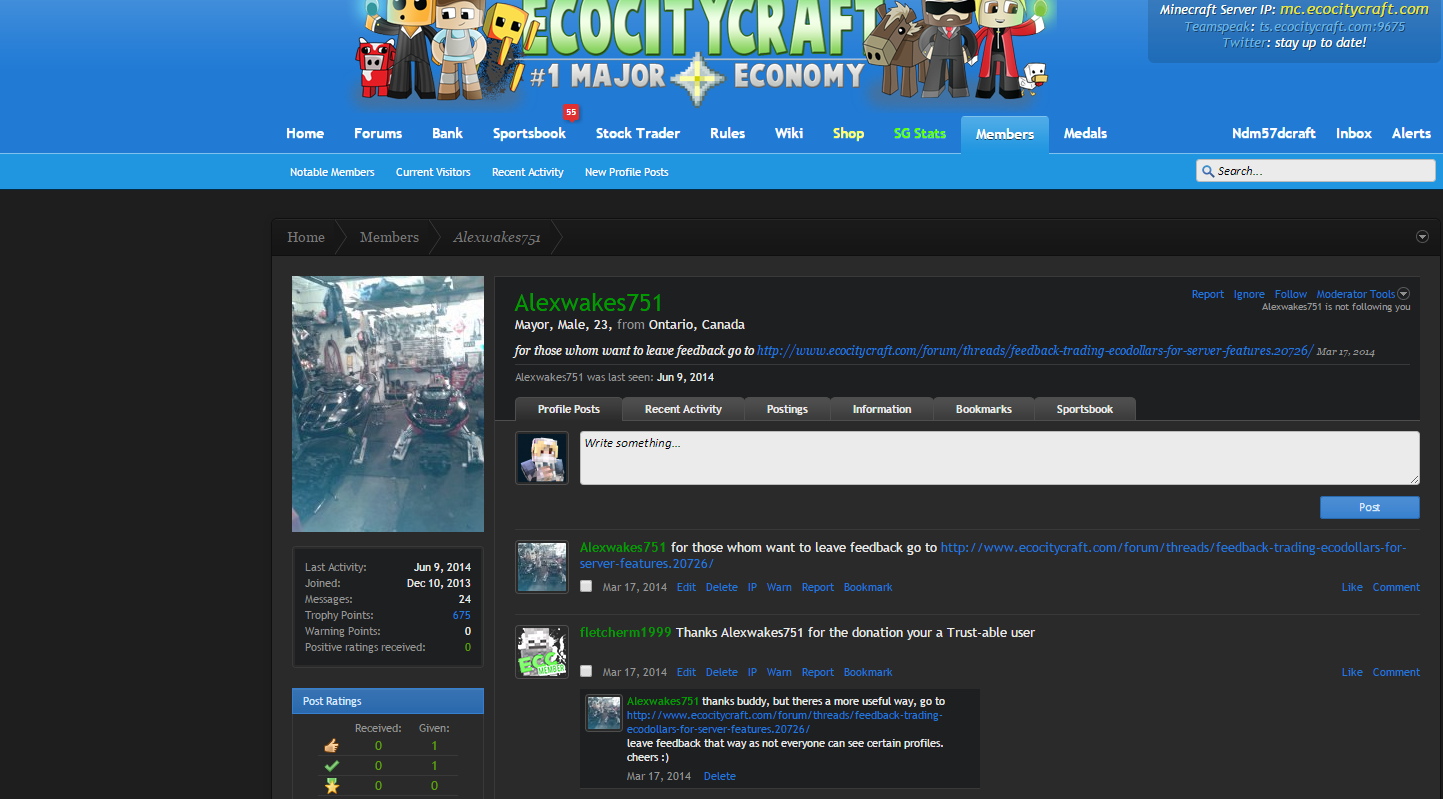This screenshot has height=799, width=1443.
Task: Open the Notable Members sub-navigation link
Action: (332, 172)
